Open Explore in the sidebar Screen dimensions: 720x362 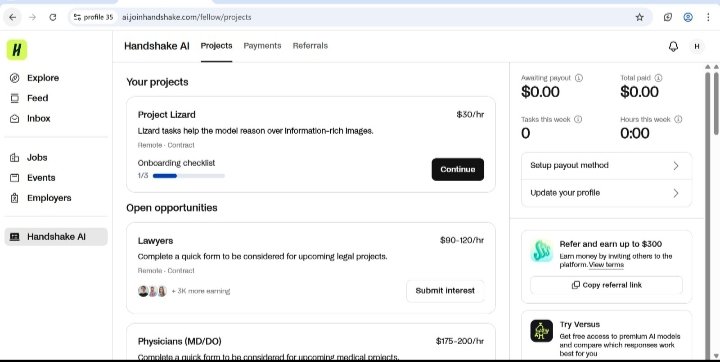34,78
